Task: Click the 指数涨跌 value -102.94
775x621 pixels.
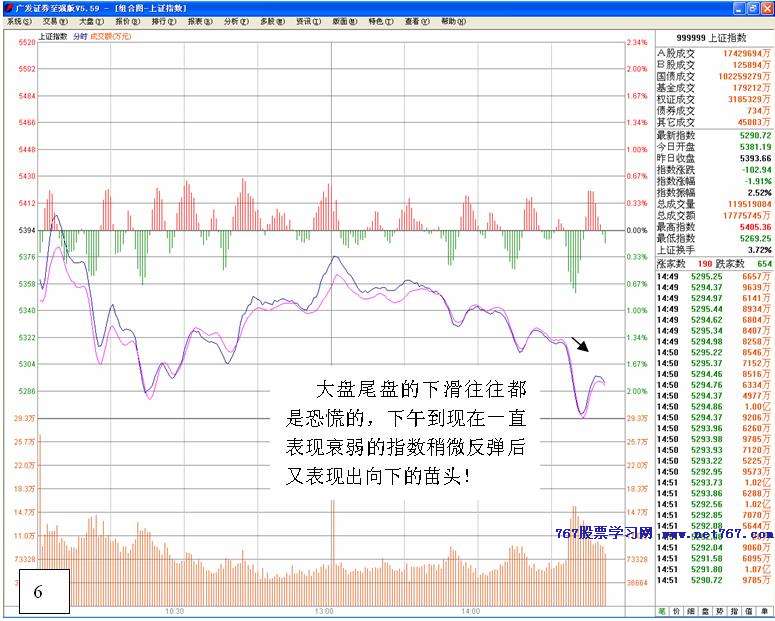Action: pos(756,170)
